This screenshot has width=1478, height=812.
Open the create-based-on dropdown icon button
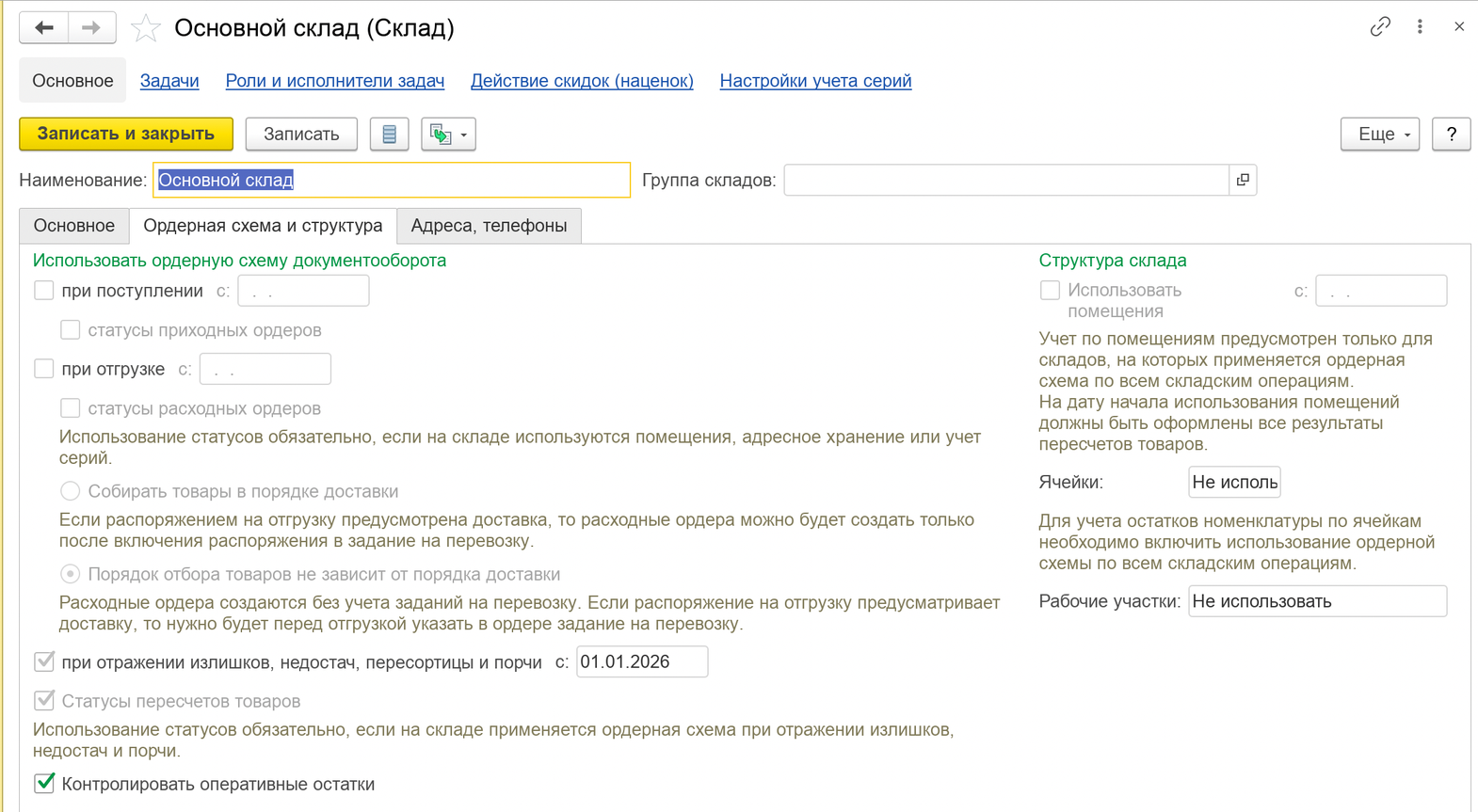point(448,135)
